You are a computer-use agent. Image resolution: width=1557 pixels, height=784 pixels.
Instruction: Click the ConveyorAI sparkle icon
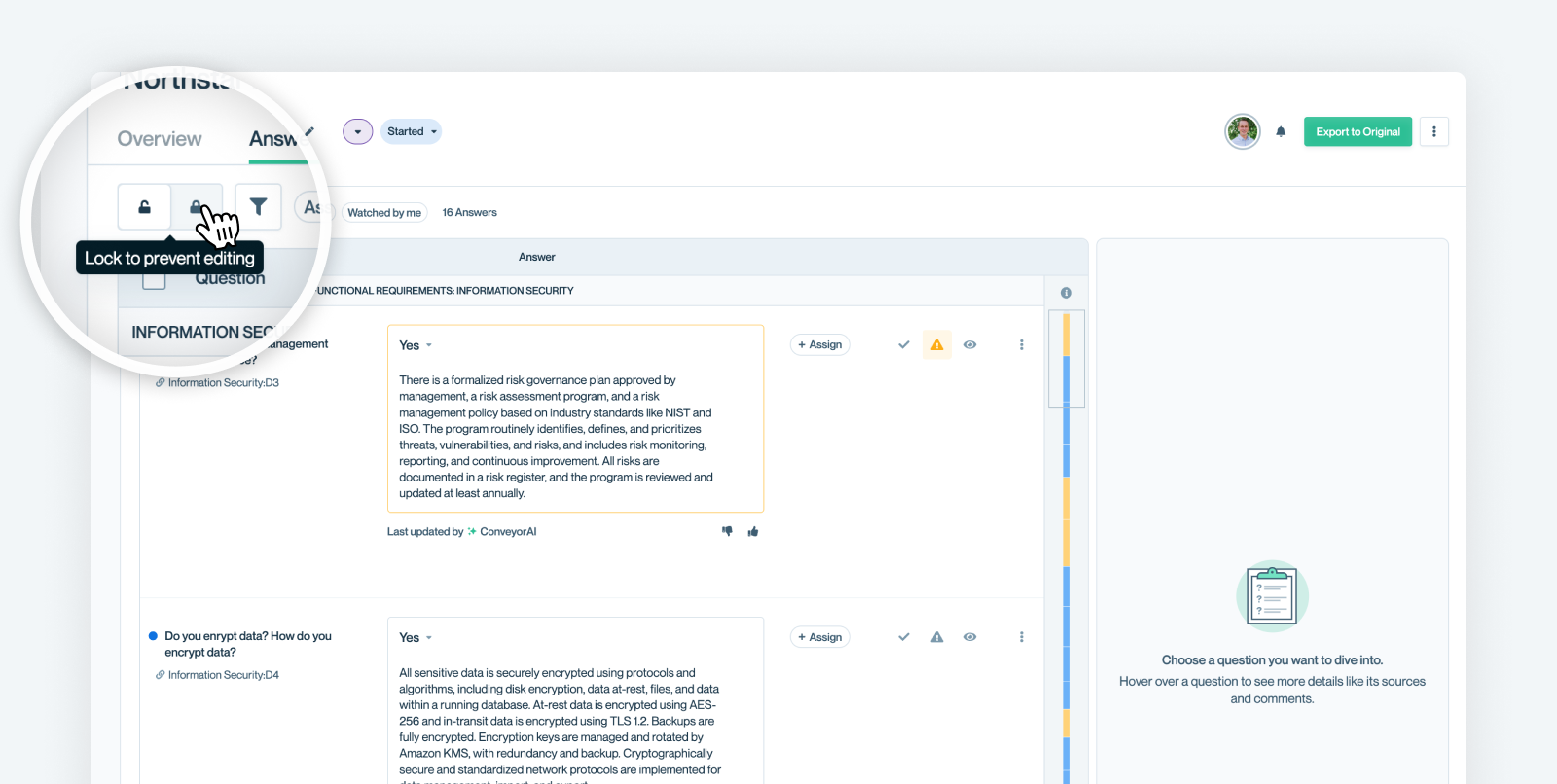click(x=472, y=531)
